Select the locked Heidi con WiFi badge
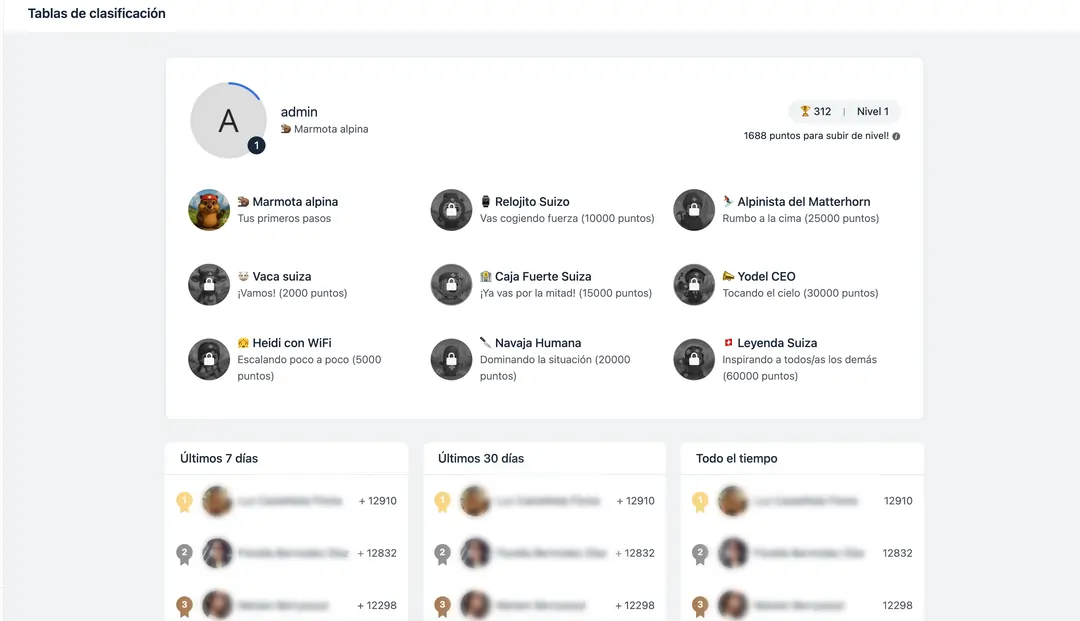This screenshot has height=621, width=1080. tap(209, 359)
